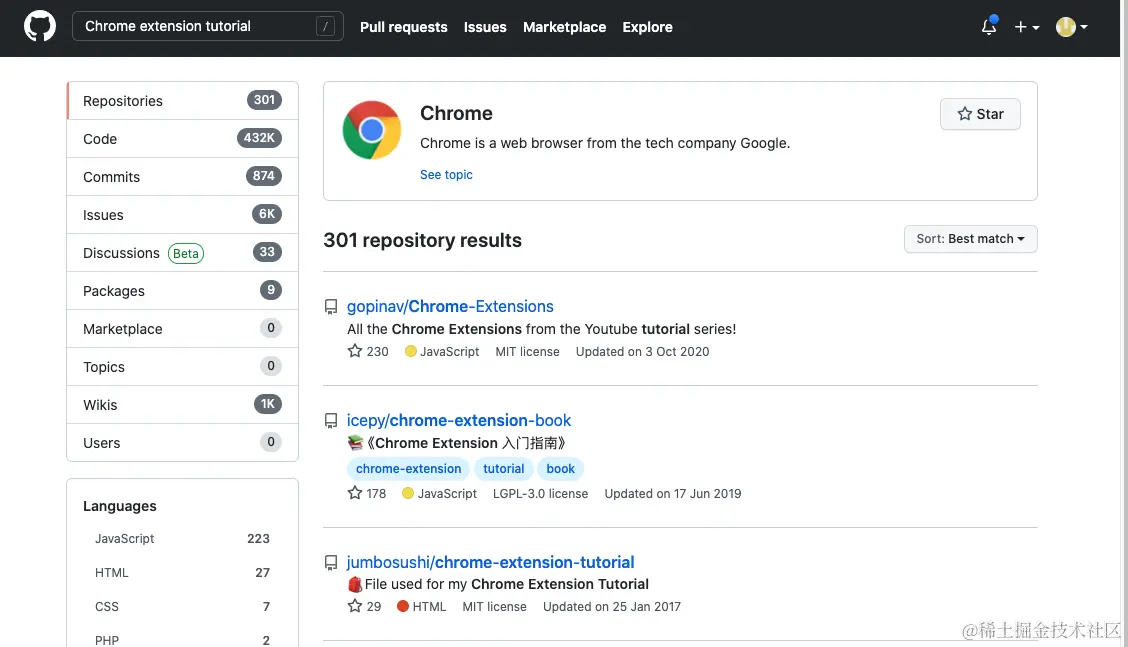Click yellow JavaScript dot for icepy repo
This screenshot has height=647, width=1128.
click(408, 493)
